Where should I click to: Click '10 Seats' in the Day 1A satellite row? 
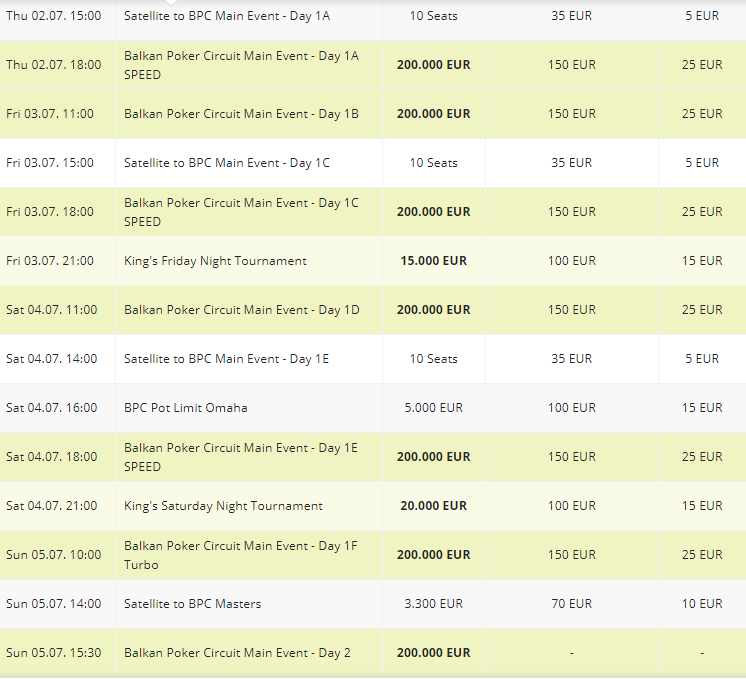point(433,16)
